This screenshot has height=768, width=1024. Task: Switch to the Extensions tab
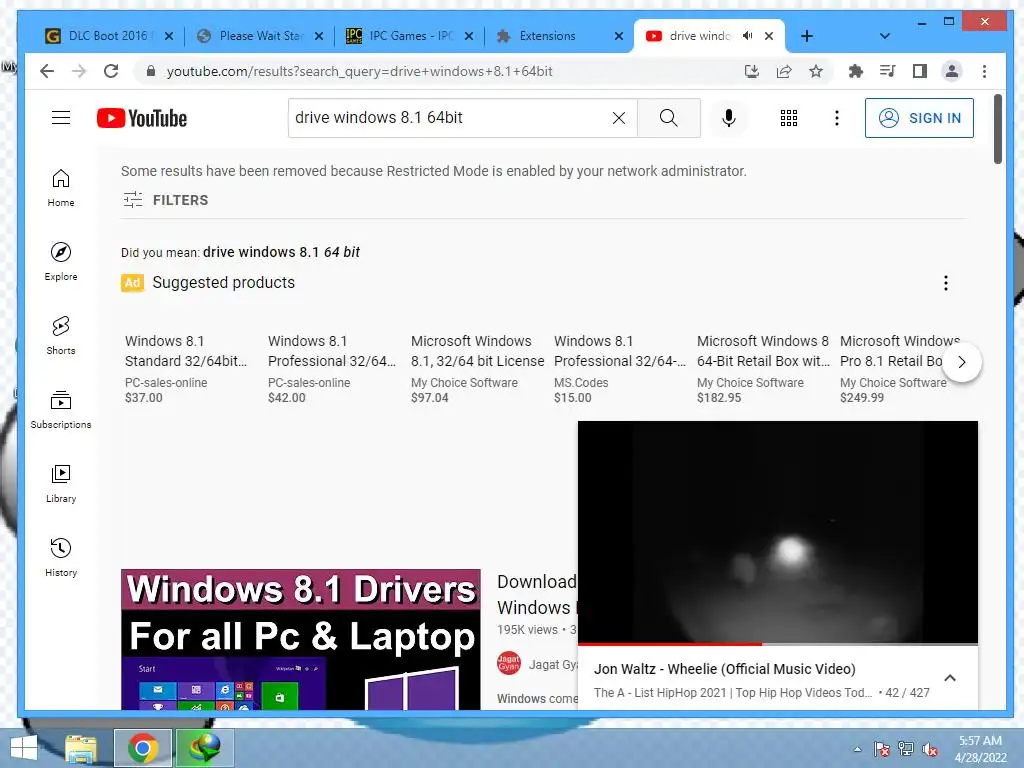[547, 36]
